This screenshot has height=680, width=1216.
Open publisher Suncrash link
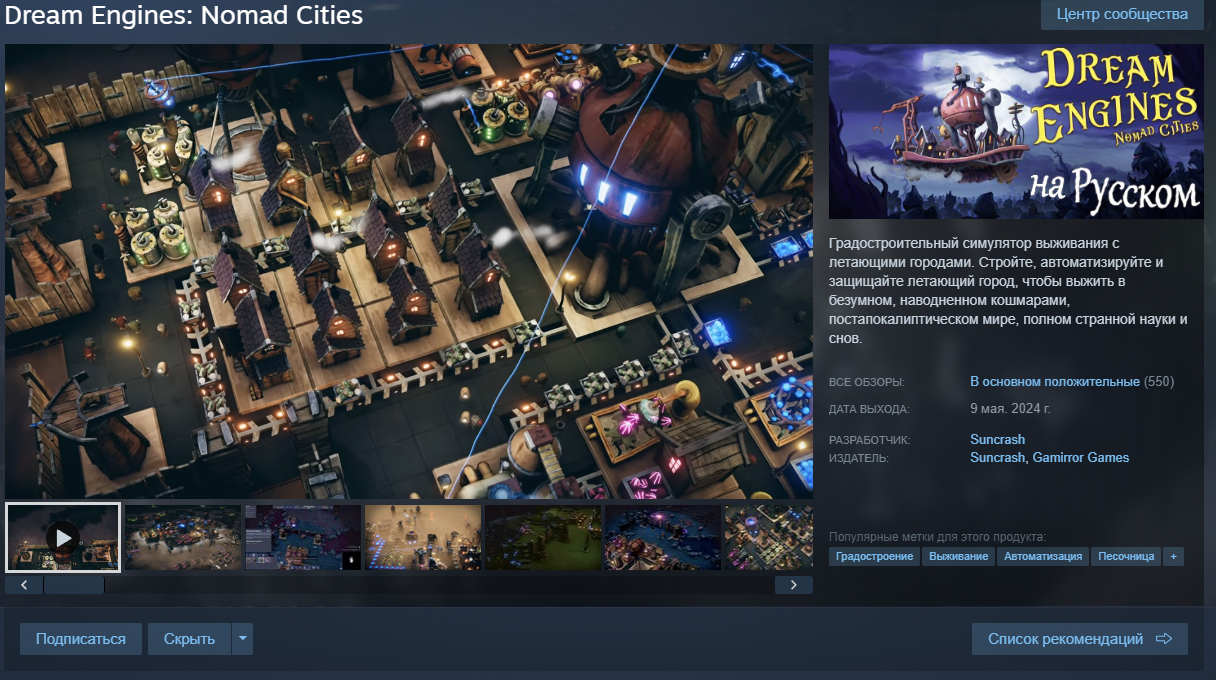coord(997,458)
